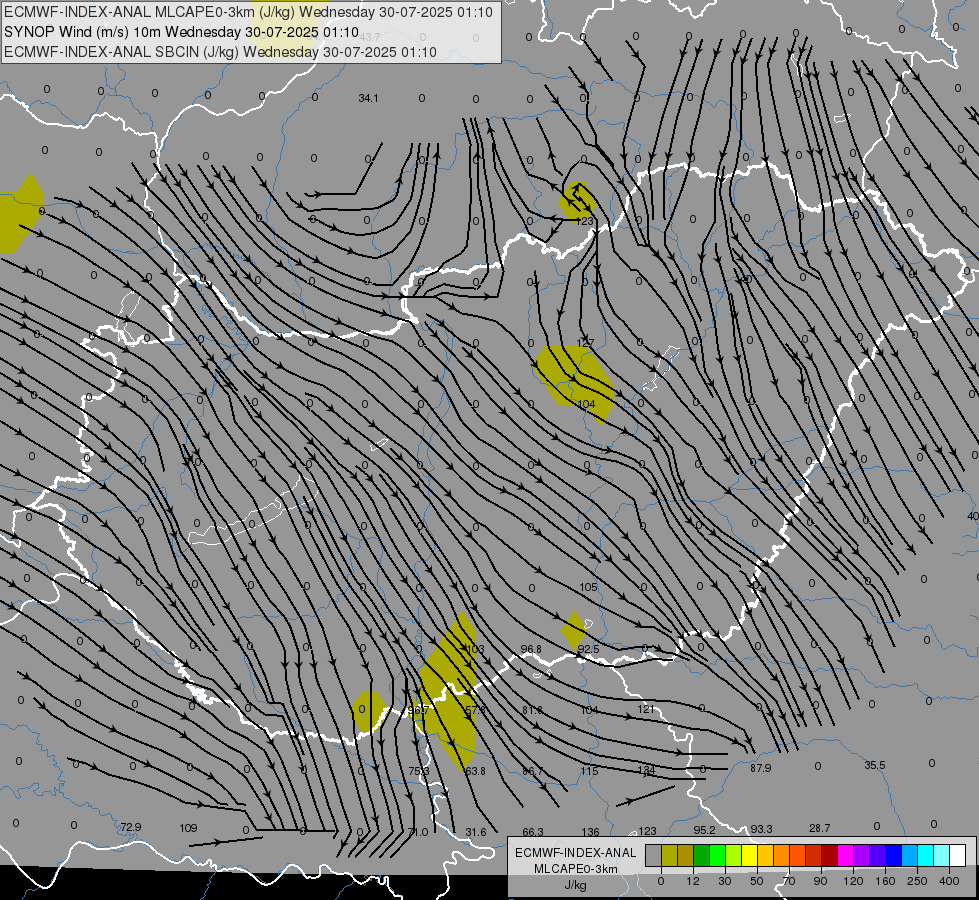This screenshot has height=900, width=979.
Task: Click the map value '115'
Action: point(589,771)
